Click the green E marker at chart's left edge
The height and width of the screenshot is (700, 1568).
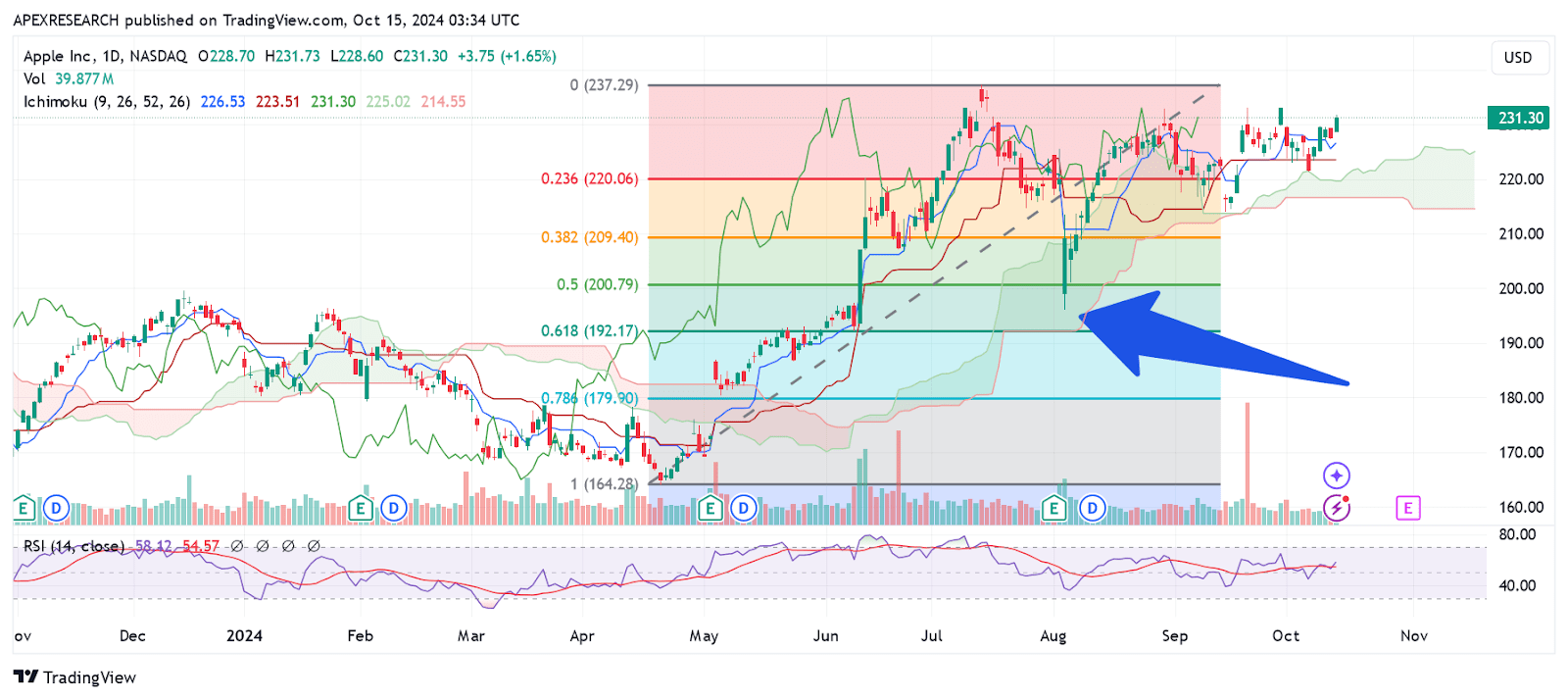[x=24, y=508]
